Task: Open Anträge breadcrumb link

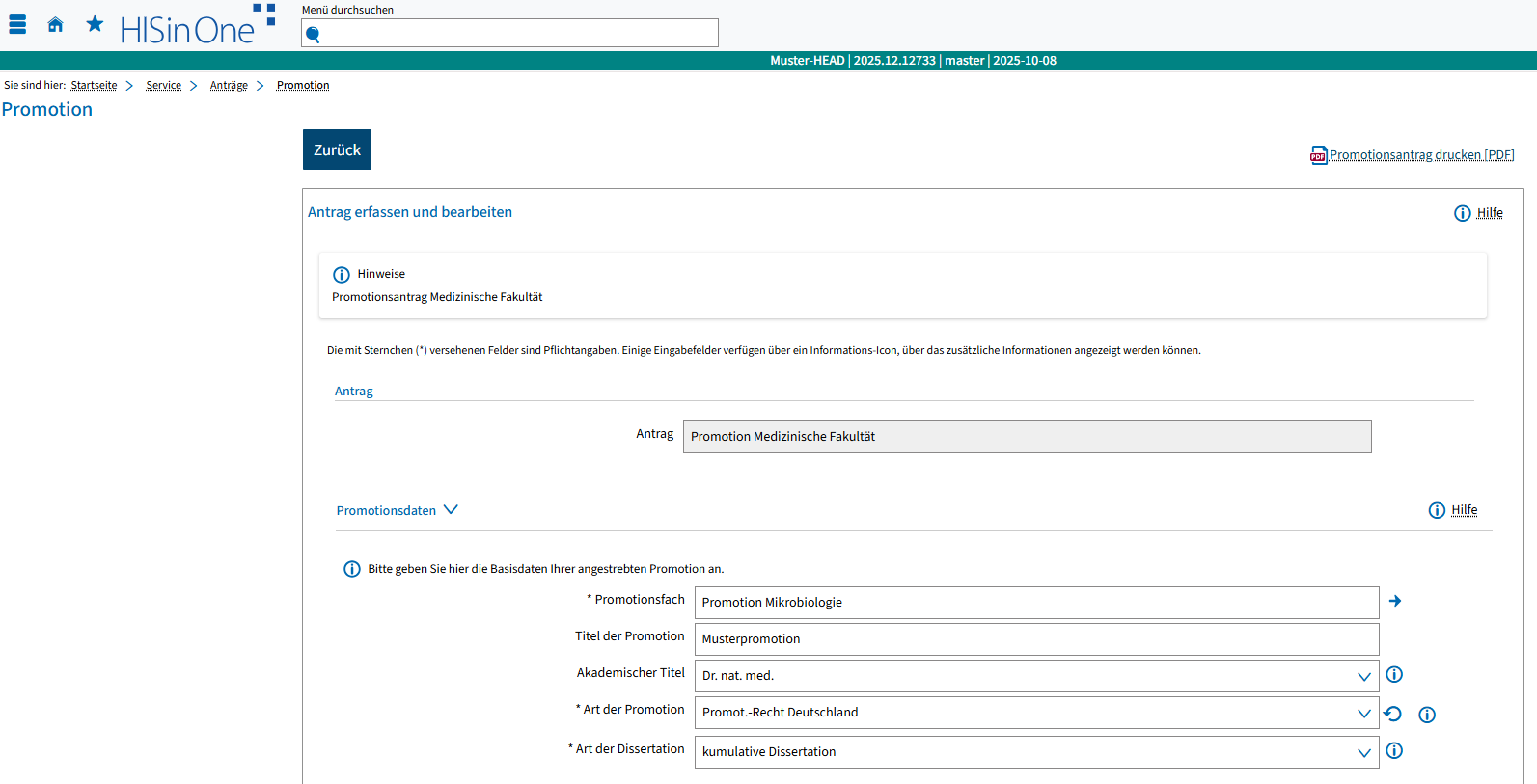Action: 229,86
